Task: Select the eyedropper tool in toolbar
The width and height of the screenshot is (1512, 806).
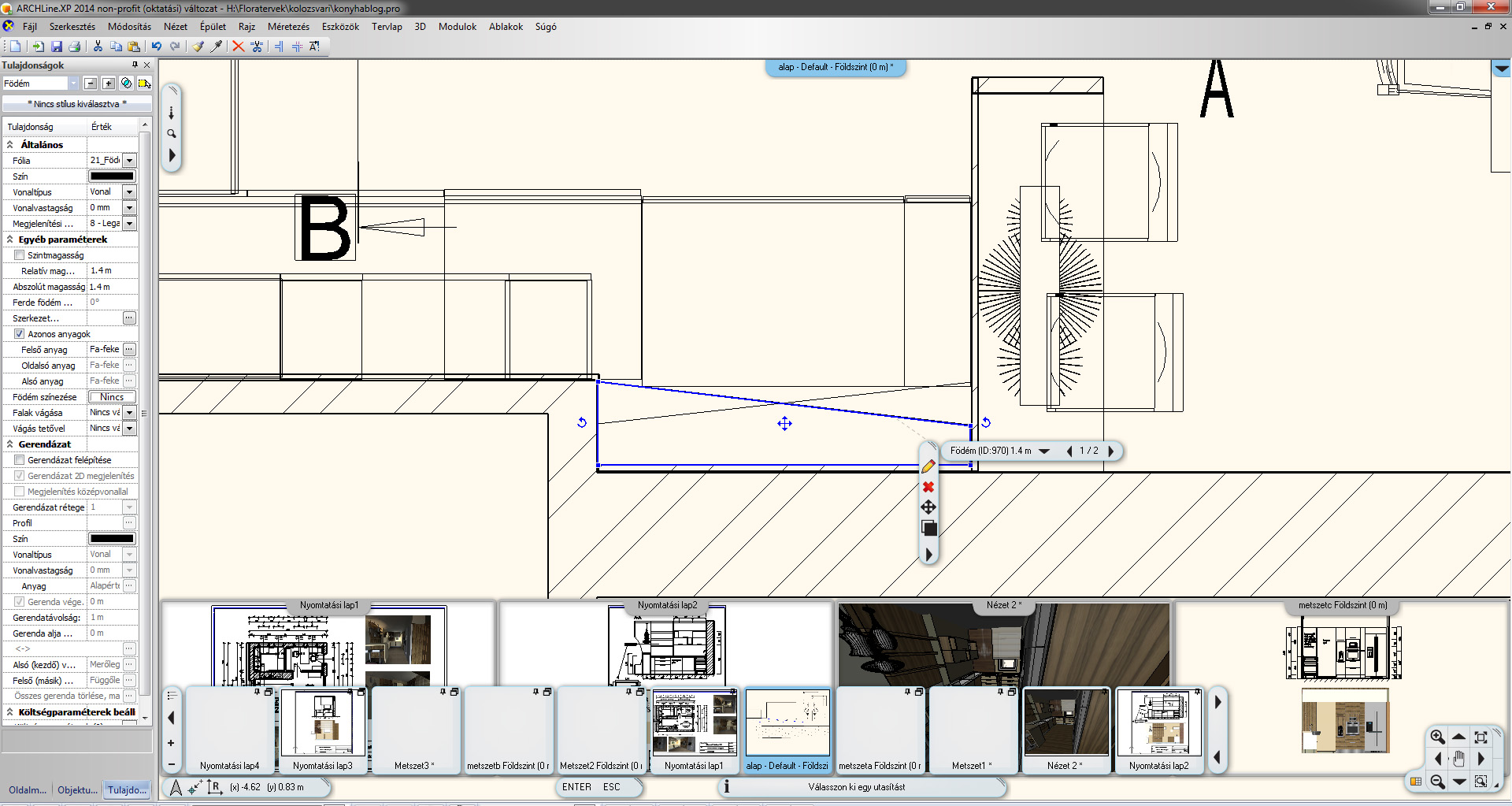Action: click(x=217, y=46)
